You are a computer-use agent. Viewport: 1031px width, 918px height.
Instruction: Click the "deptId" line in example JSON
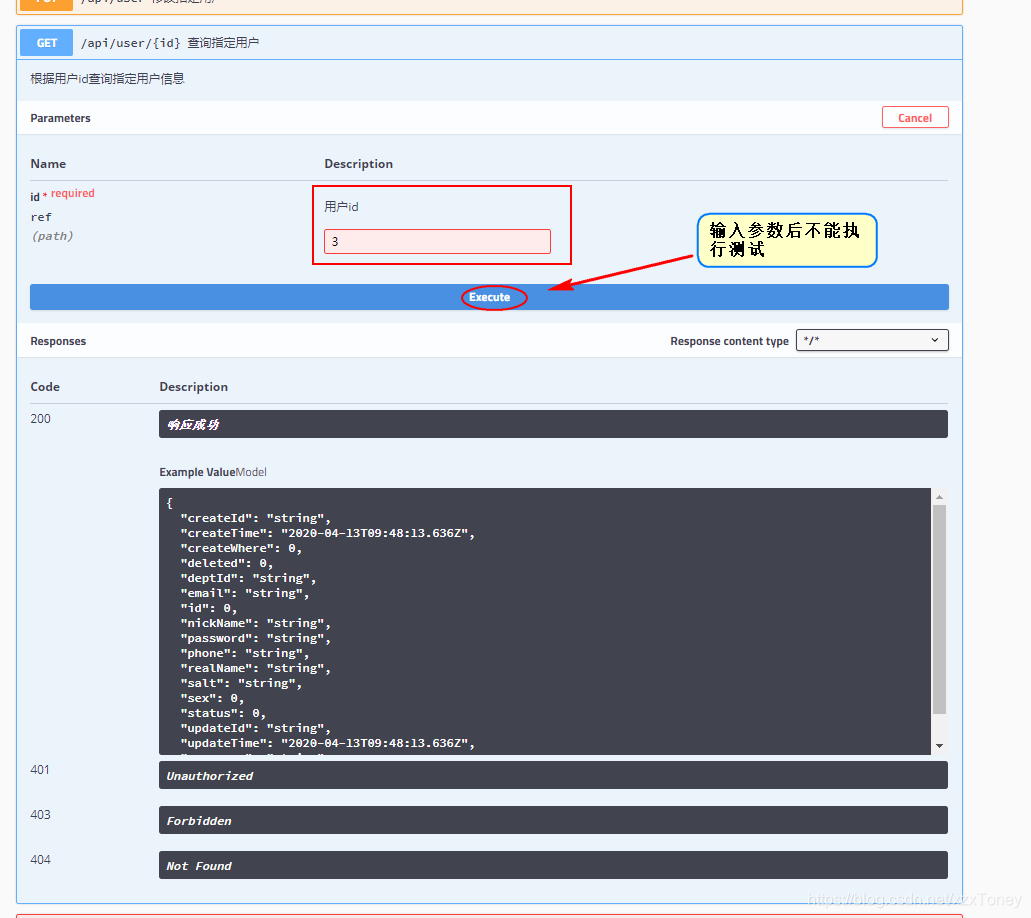click(x=248, y=578)
